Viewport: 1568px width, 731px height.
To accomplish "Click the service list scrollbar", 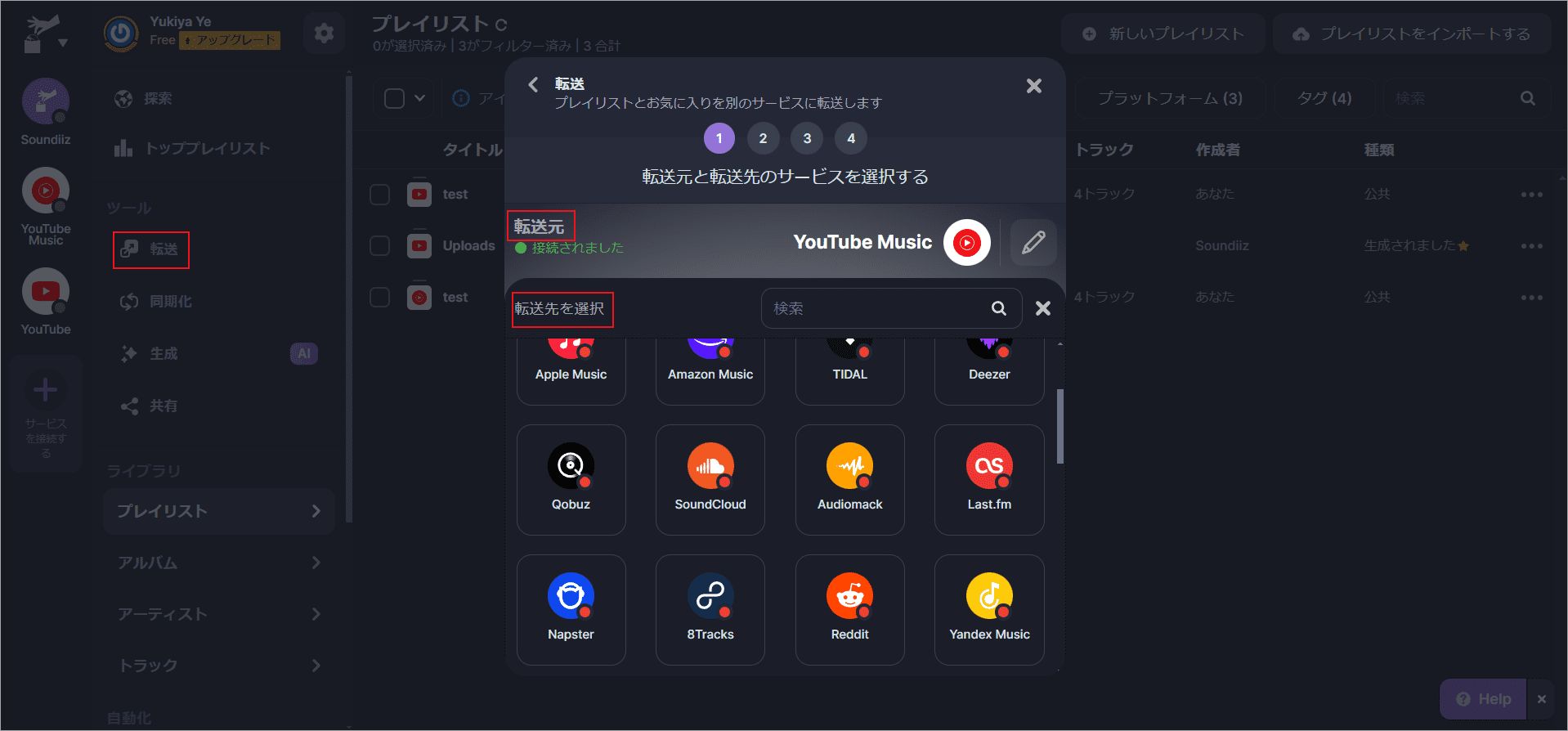I will (1060, 426).
